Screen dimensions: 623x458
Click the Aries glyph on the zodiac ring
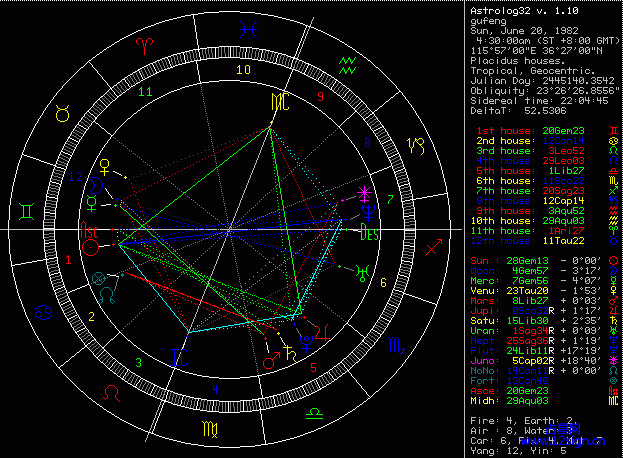[x=146, y=47]
